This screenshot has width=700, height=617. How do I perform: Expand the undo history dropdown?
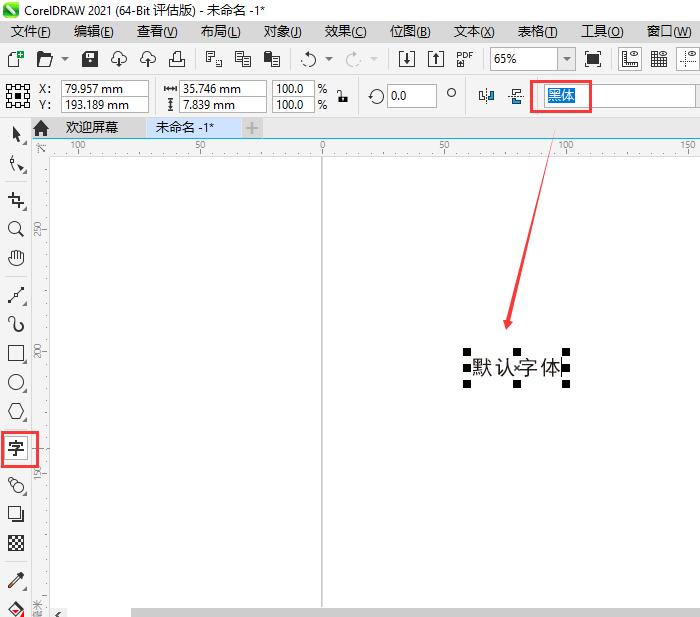pos(329,58)
